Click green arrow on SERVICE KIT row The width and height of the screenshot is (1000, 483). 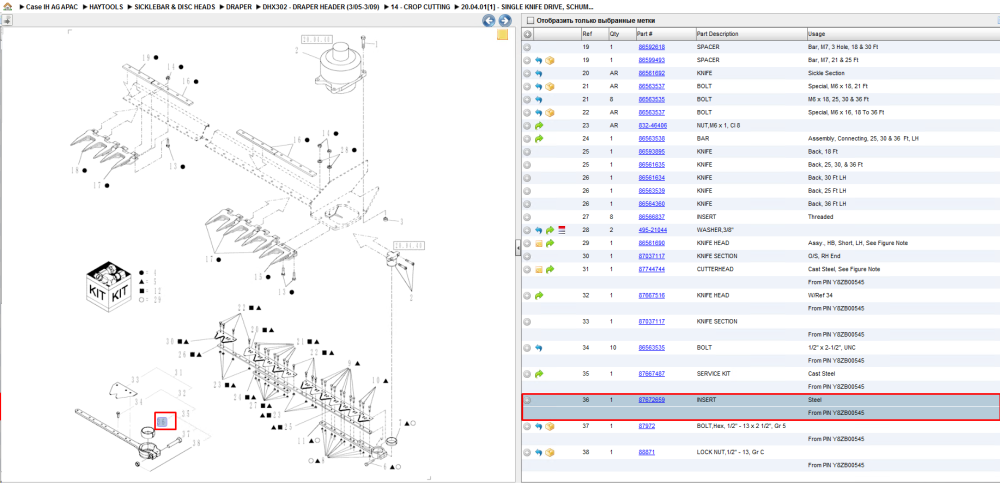(x=539, y=374)
